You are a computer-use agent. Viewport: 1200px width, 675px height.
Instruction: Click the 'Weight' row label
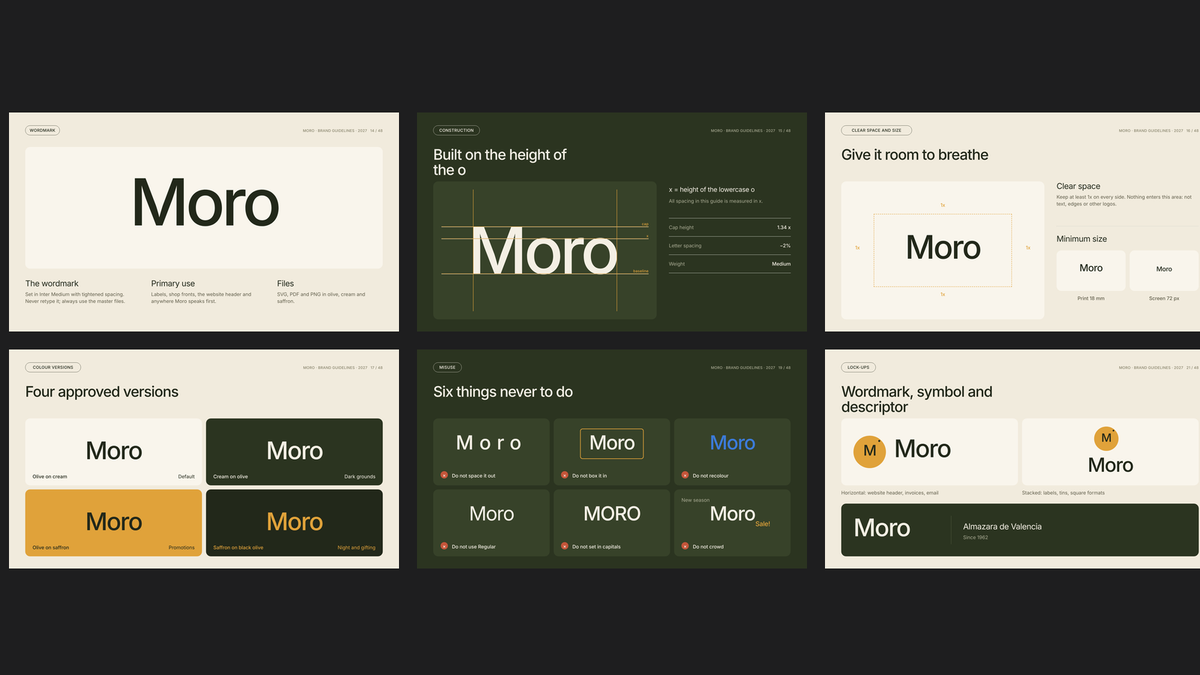coord(677,264)
